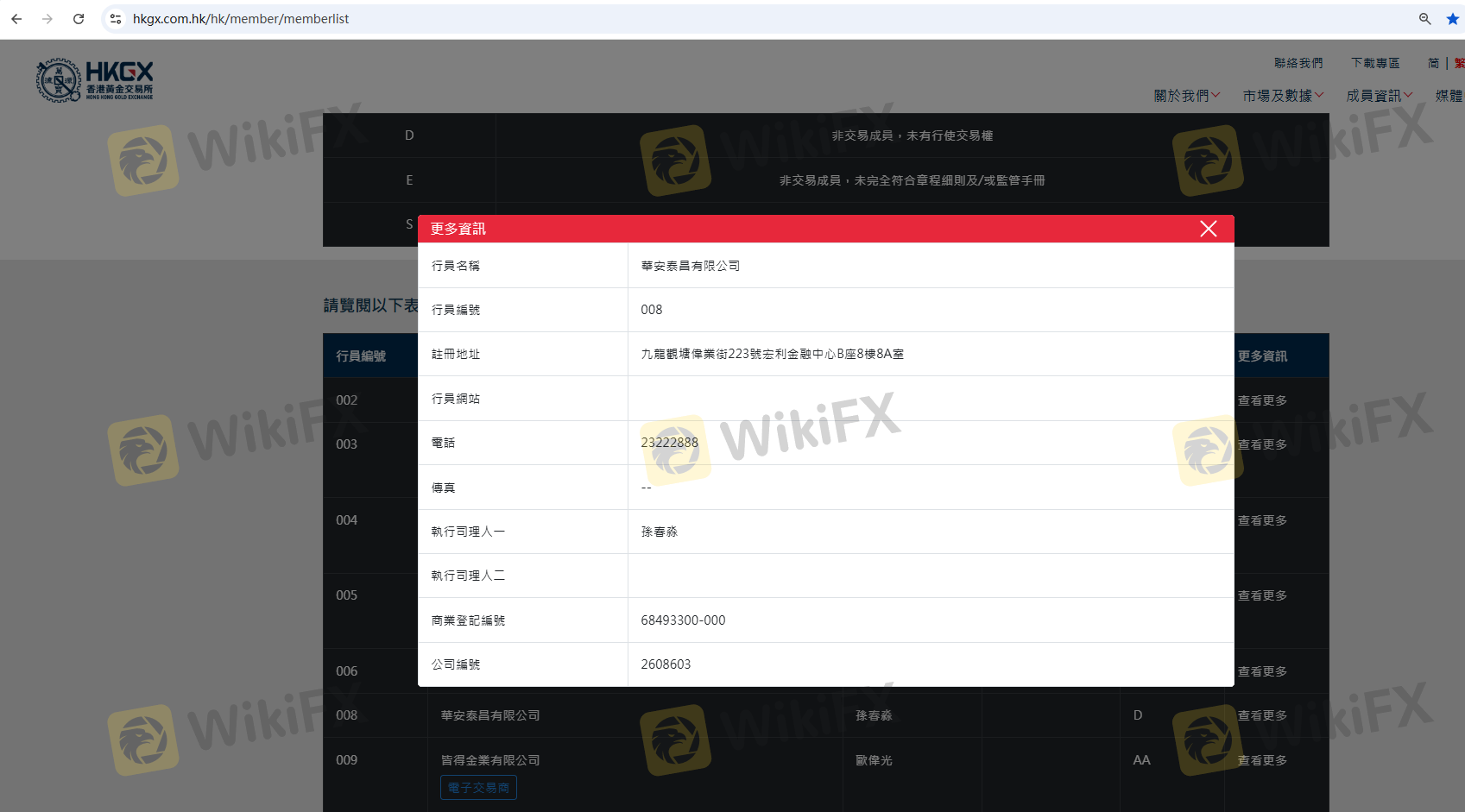
Task: Open the 下載專區 link
Action: [1375, 63]
